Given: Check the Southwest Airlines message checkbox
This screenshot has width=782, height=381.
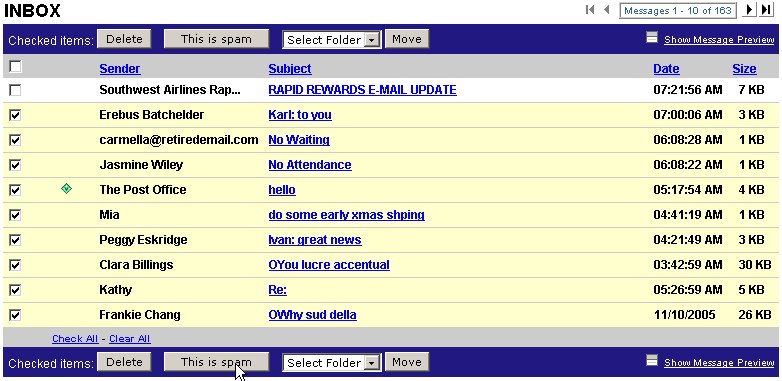Looking at the screenshot, I should pos(15,90).
